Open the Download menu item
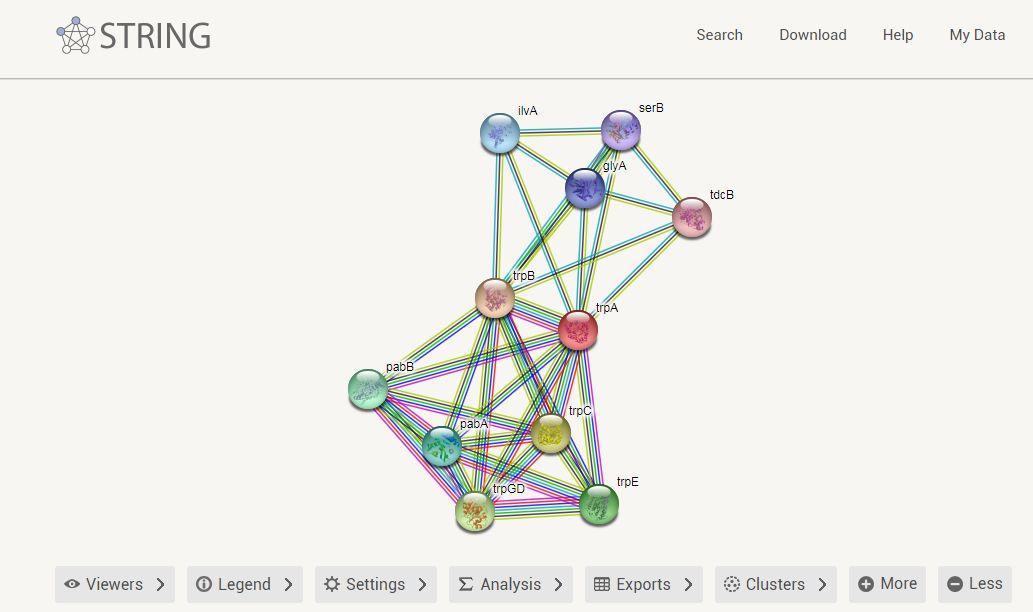 pos(812,35)
